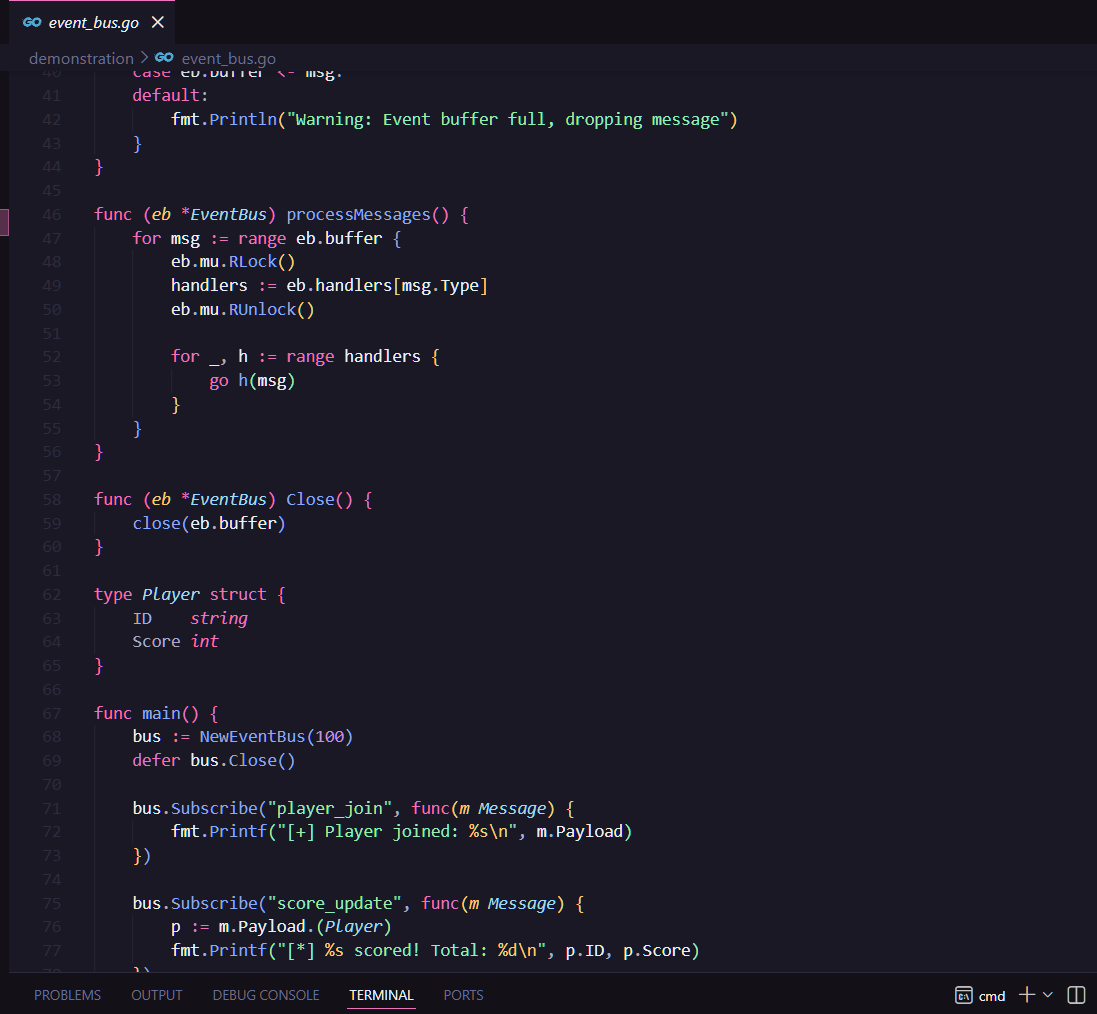This screenshot has width=1097, height=1014.
Task: Click the "Player joined" Printf line
Action: [x=402, y=831]
